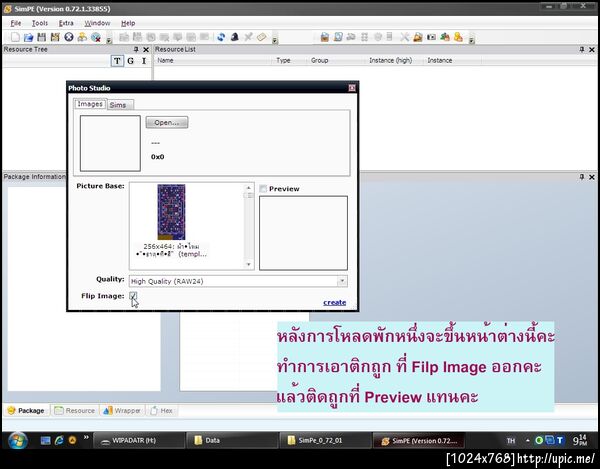Click the green and red people icon
This screenshot has width=600, height=469.
click(445, 37)
